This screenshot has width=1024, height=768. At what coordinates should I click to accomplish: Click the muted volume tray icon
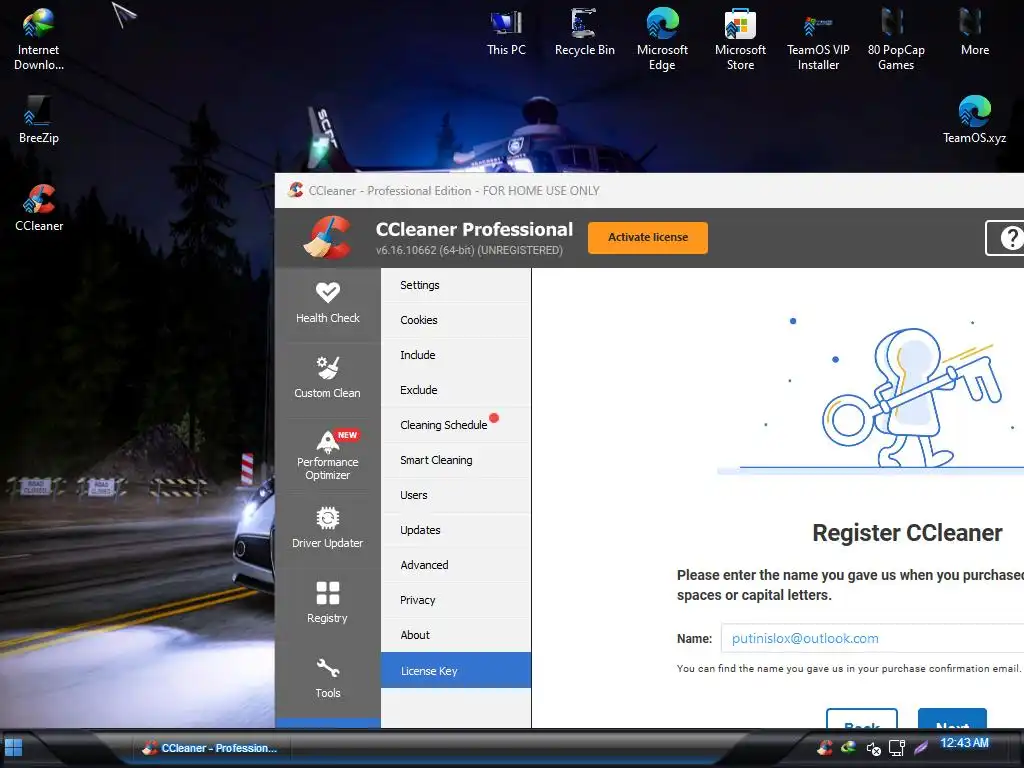873,748
